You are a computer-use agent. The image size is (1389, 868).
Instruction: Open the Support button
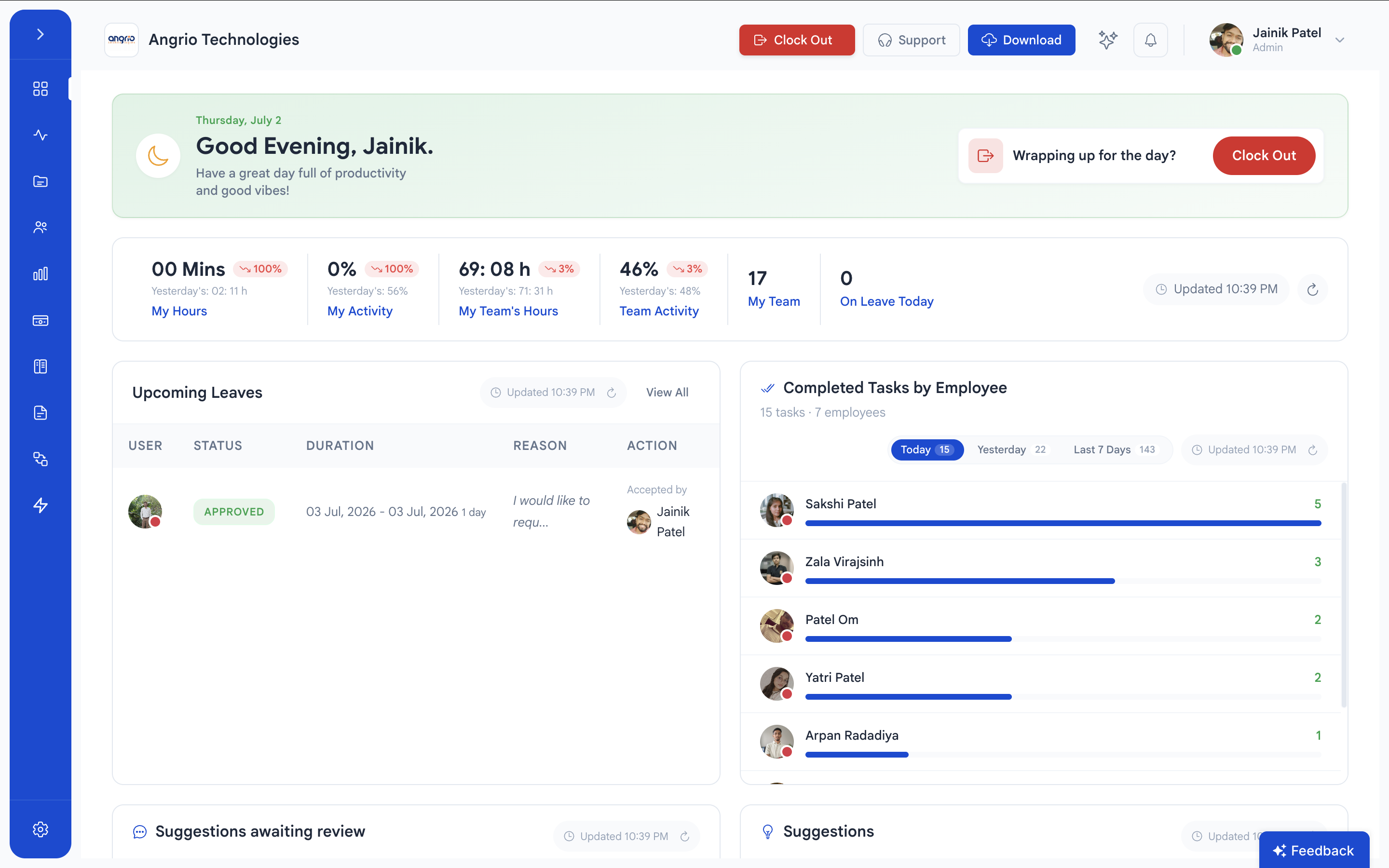click(x=912, y=40)
